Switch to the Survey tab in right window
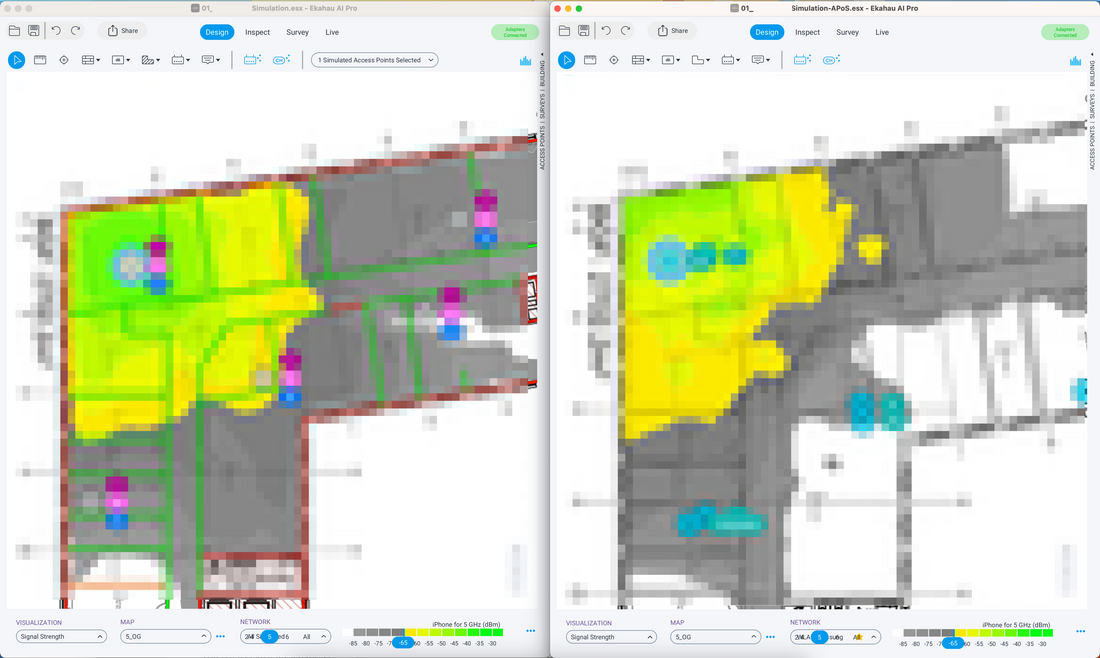Viewport: 1100px width, 658px height. coord(847,32)
